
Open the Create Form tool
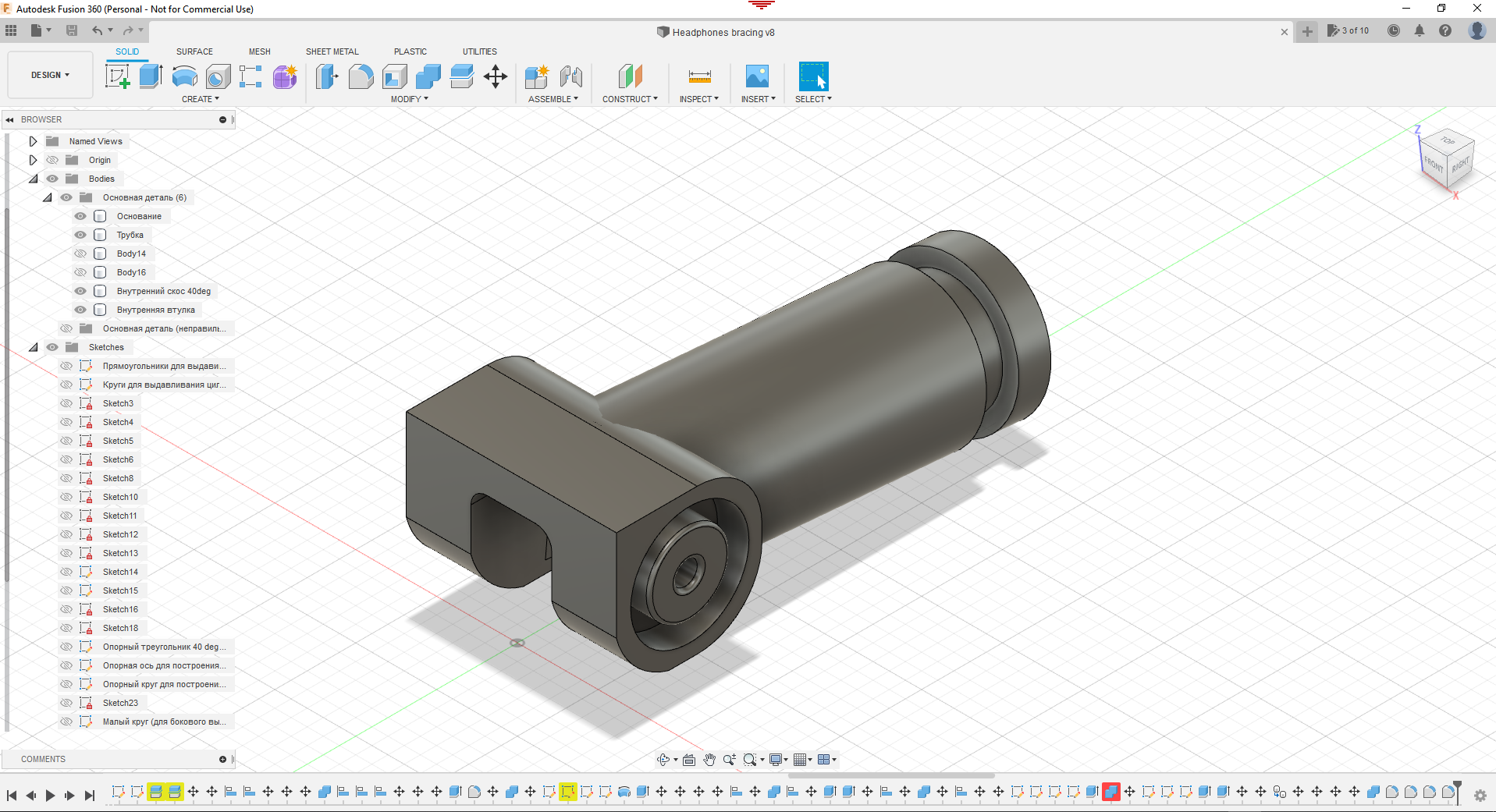pos(285,76)
